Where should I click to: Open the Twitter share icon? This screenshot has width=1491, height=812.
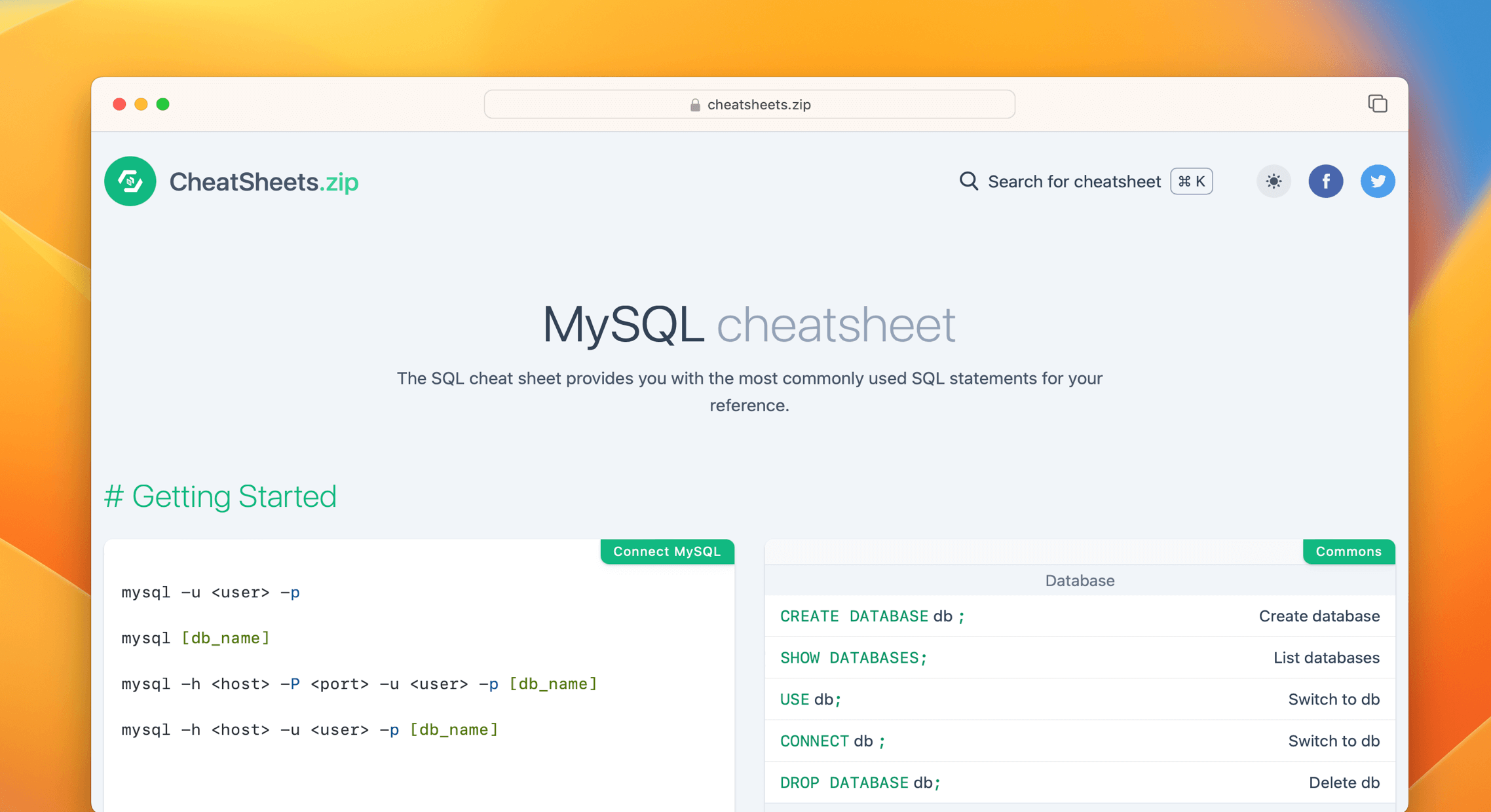point(1377,181)
